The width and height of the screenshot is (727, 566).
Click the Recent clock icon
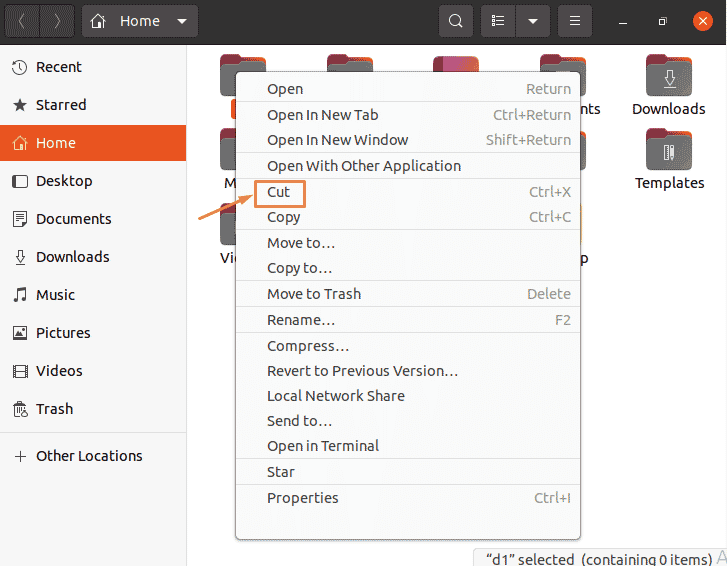(19, 67)
